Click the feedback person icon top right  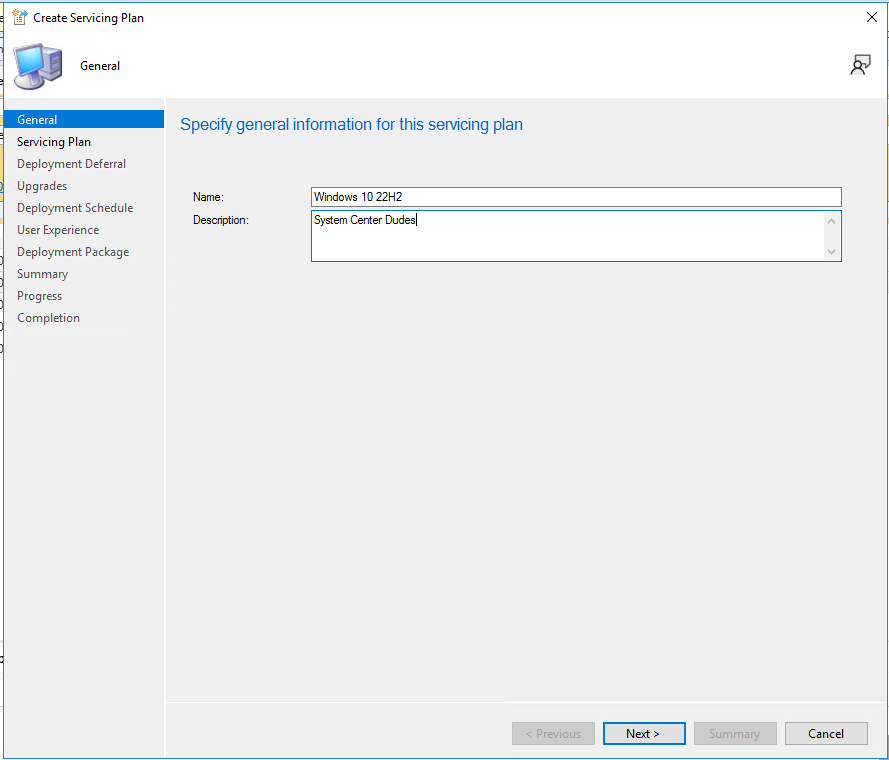[860, 64]
